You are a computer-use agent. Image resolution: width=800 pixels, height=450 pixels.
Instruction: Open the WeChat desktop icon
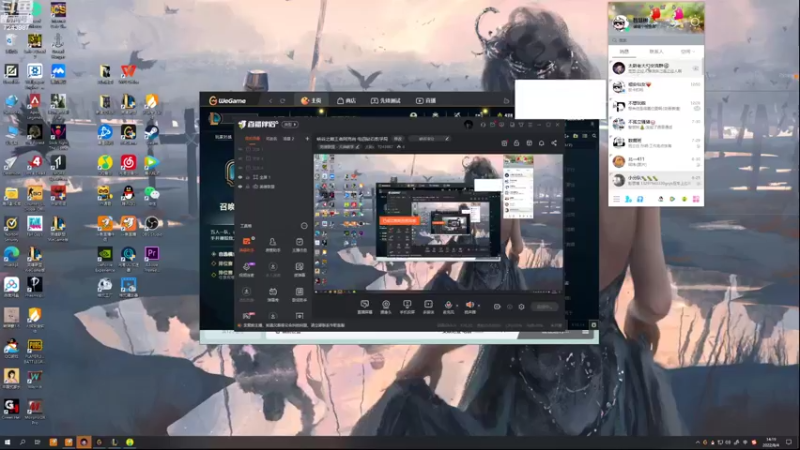pyautogui.click(x=152, y=193)
